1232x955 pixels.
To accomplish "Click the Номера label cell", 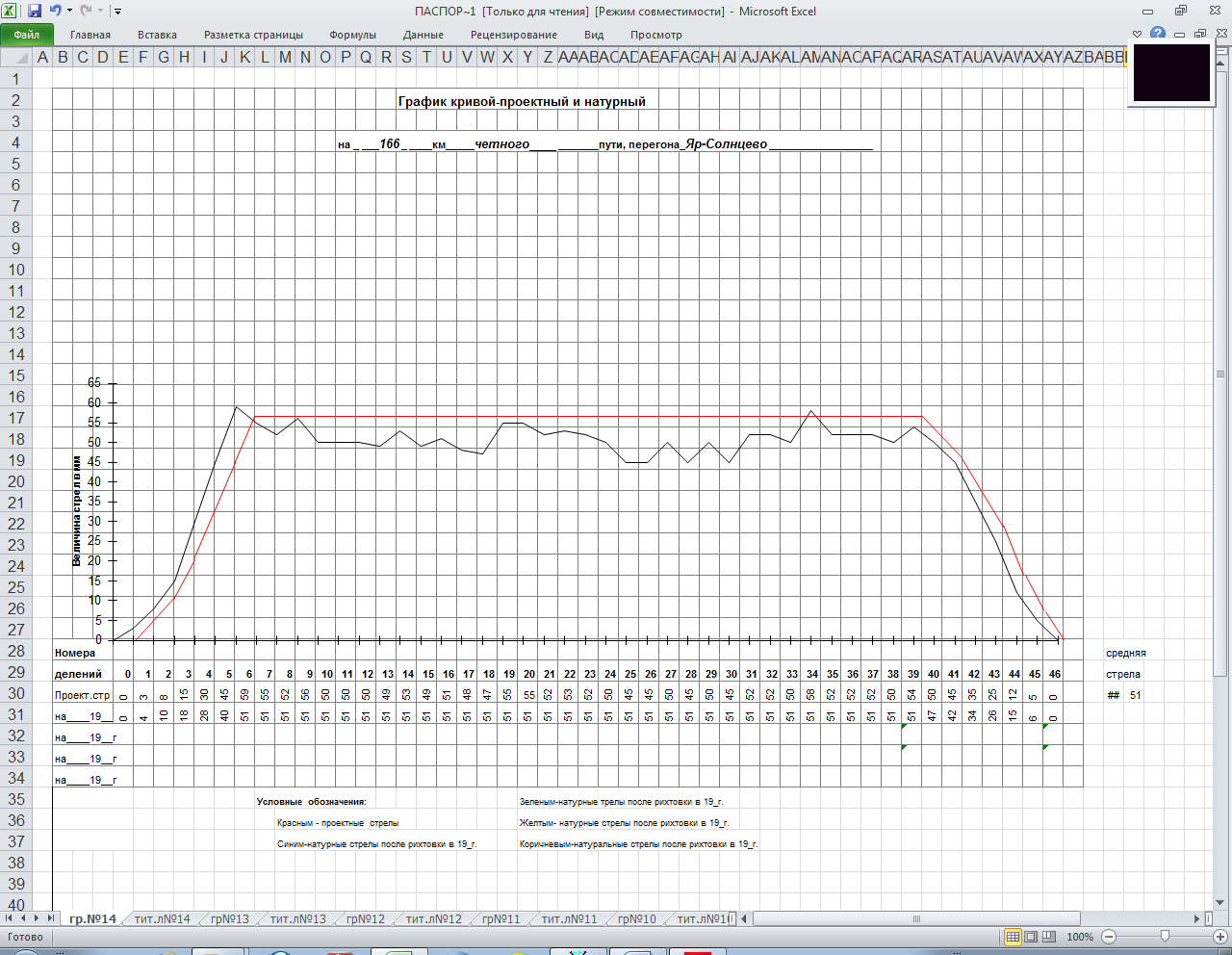I will click(x=75, y=653).
